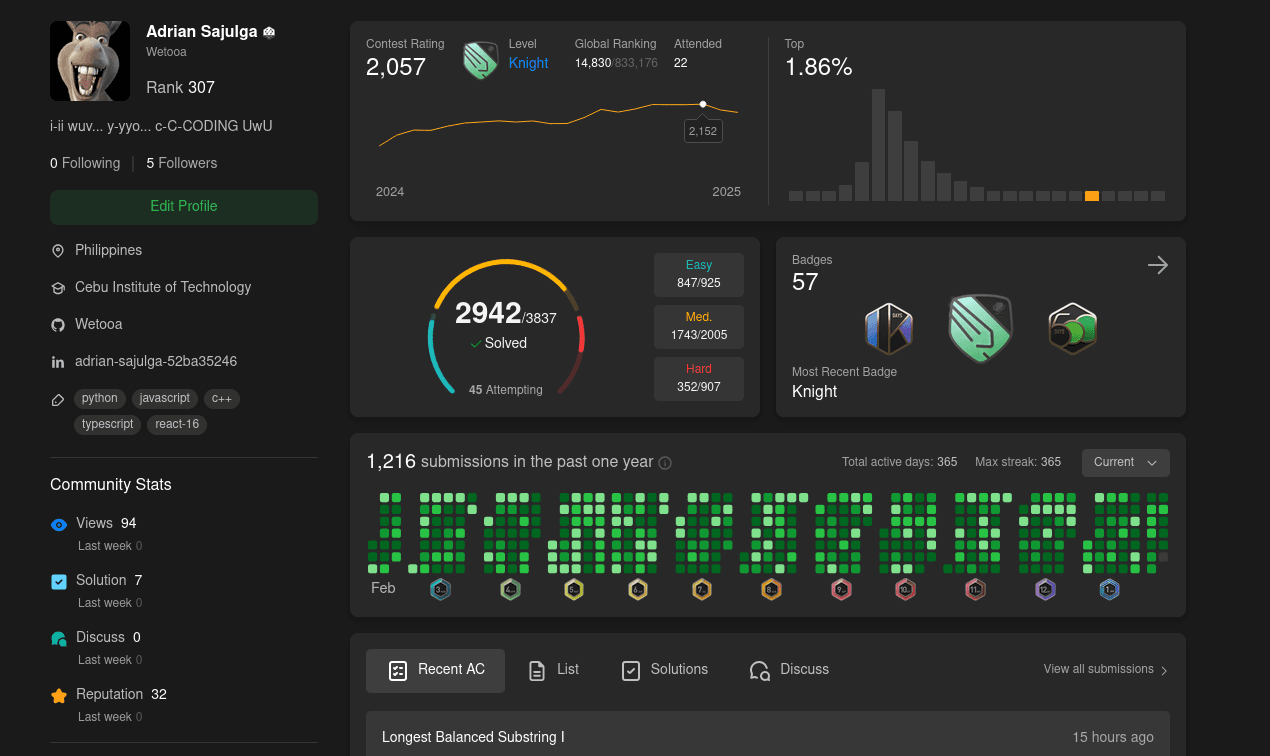Click the rating graph point marker
The image size is (1270, 756).
click(x=703, y=104)
